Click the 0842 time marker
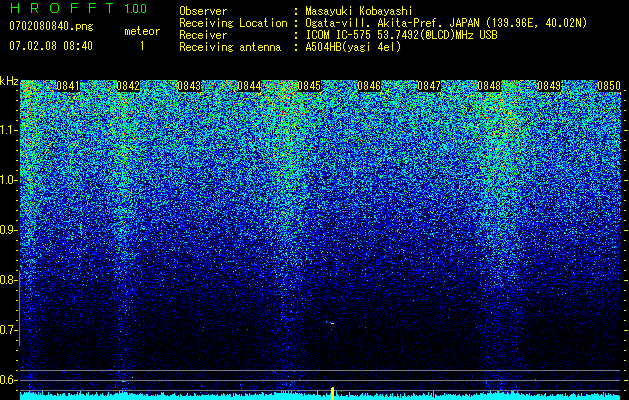629x400 pixels. pos(128,86)
